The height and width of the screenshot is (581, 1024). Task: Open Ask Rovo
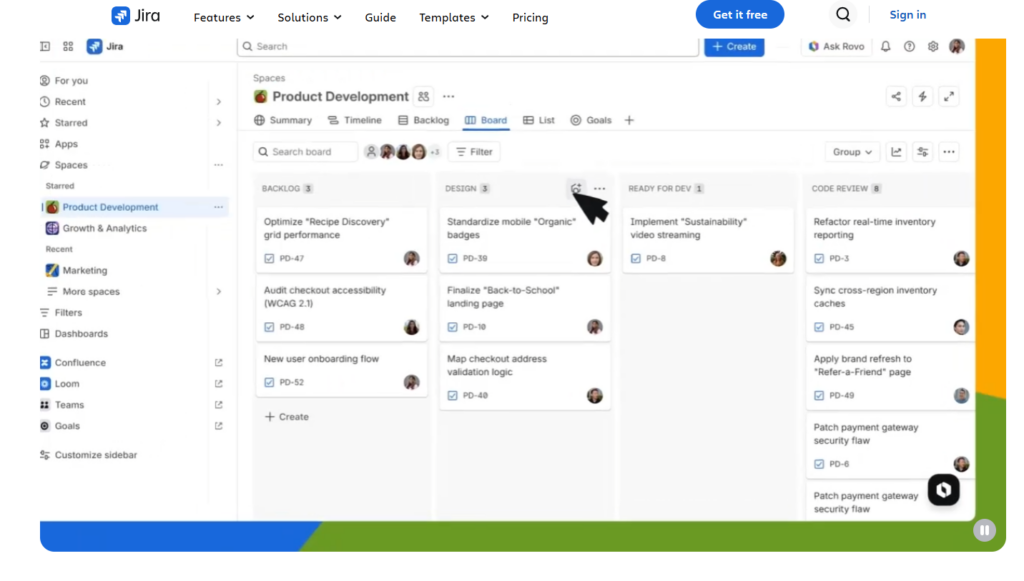point(837,46)
